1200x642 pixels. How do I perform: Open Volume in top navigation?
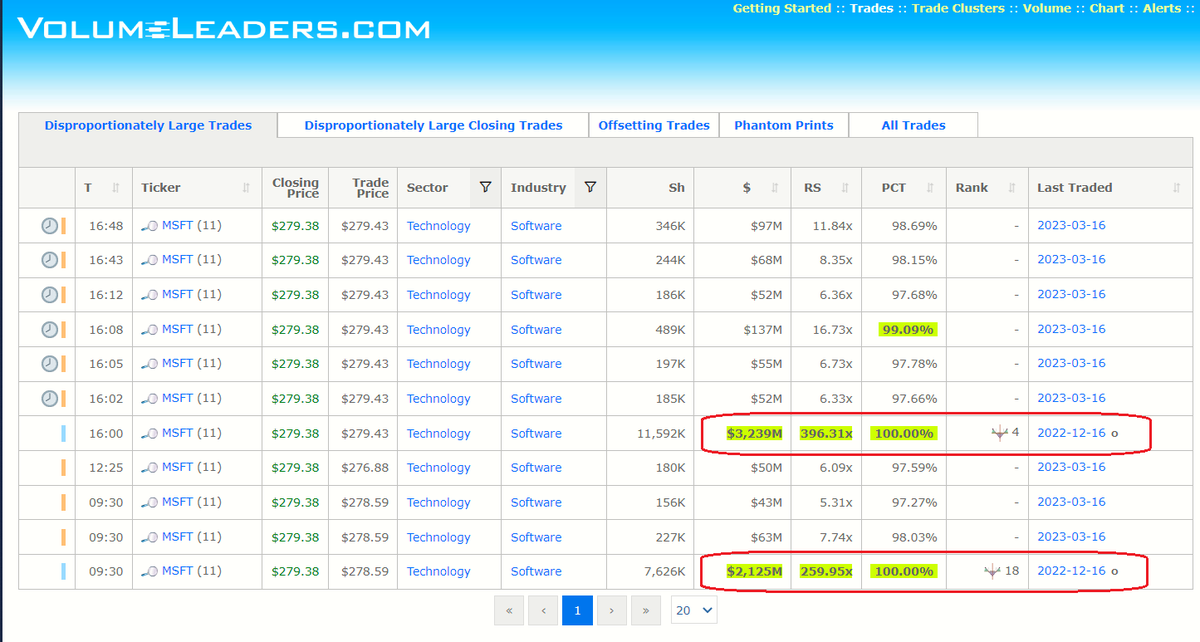[x=1047, y=9]
